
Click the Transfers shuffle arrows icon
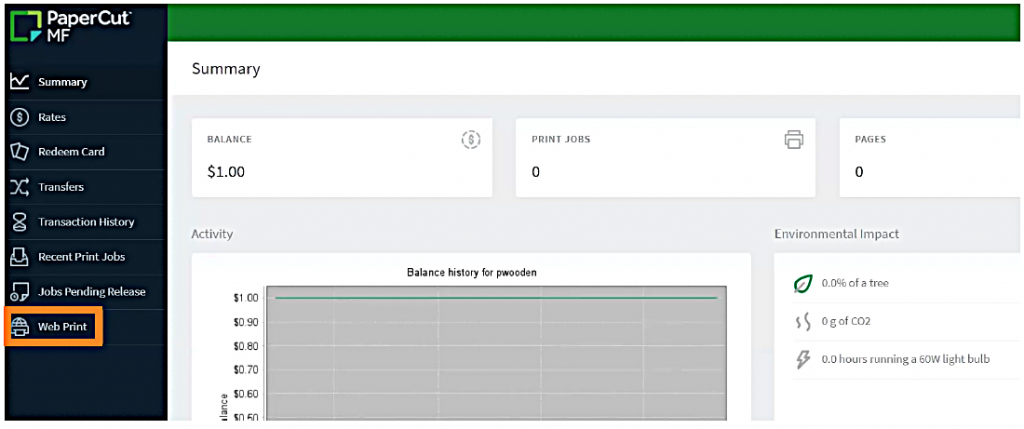coord(19,187)
